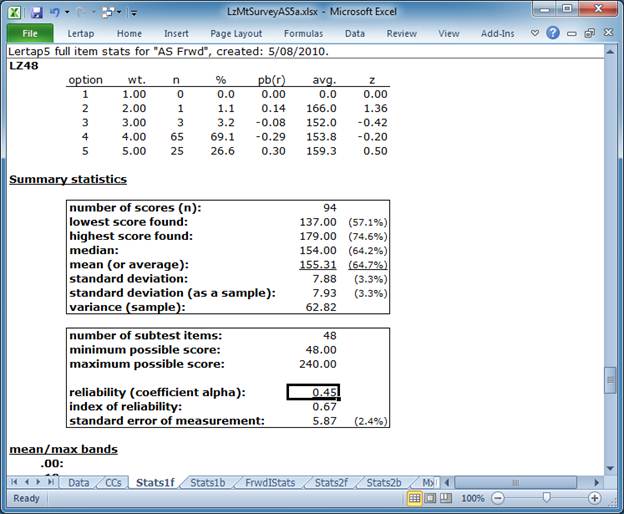Viewport: 624px width, 514px height.
Task: Open the File tab
Action: coord(29,33)
